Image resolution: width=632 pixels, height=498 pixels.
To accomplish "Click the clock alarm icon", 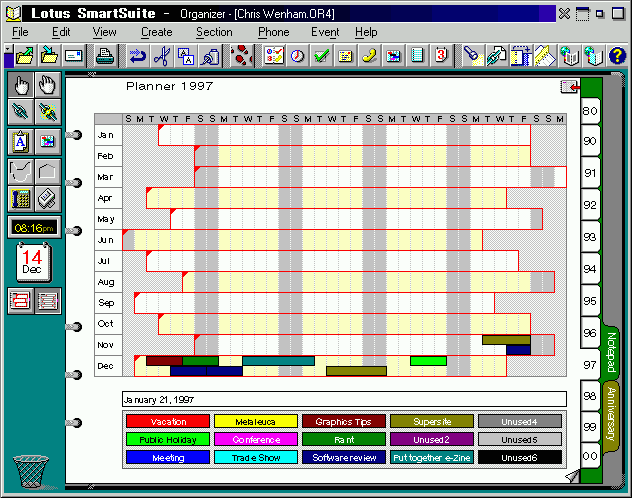I will [297, 55].
